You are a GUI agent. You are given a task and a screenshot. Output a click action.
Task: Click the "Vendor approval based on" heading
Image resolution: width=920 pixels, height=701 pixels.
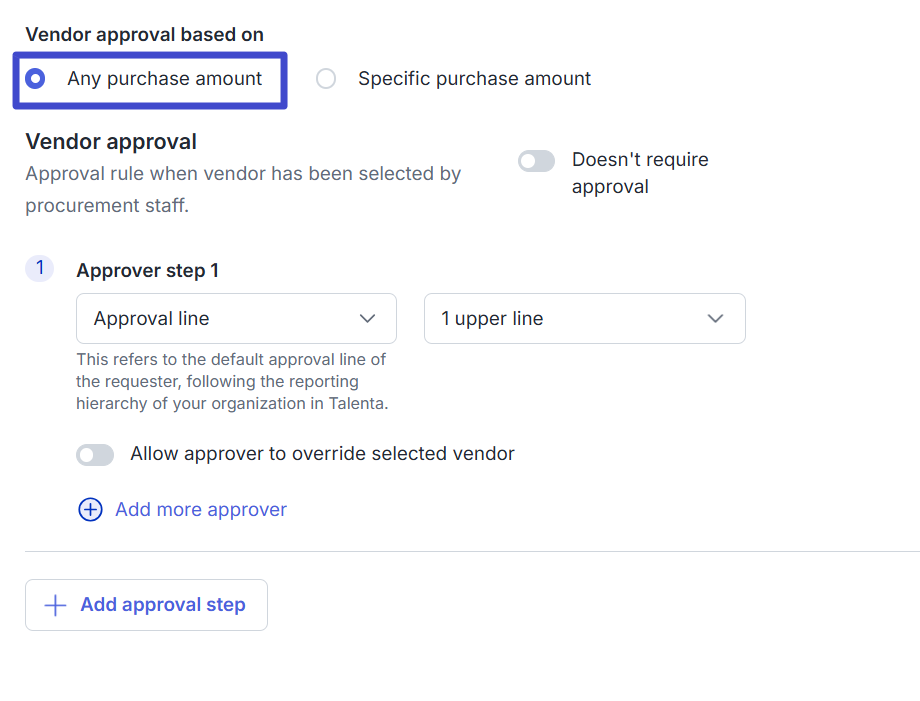click(144, 35)
